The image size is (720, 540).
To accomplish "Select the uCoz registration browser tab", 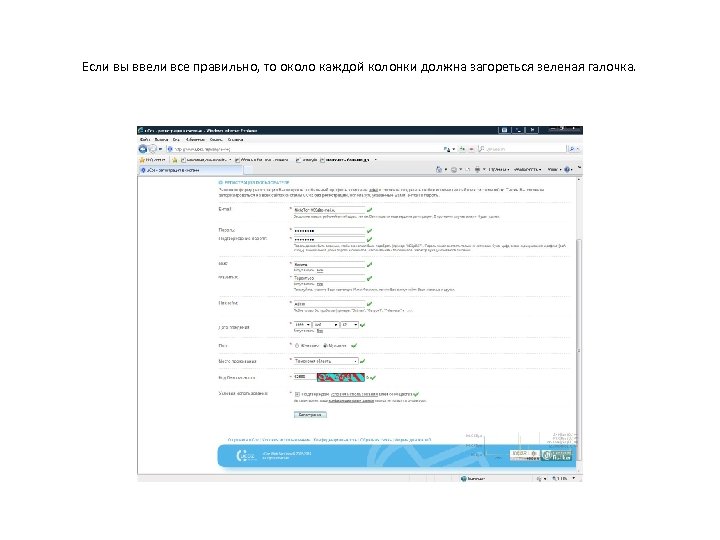I will tap(191, 170).
